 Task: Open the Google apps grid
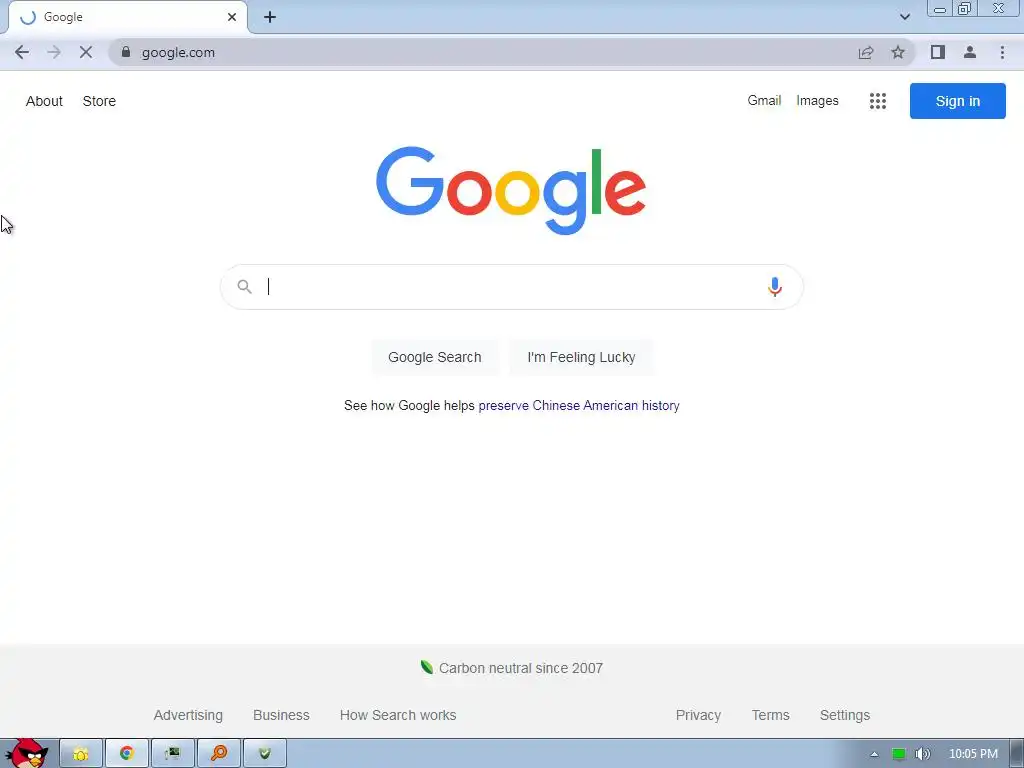point(878,101)
